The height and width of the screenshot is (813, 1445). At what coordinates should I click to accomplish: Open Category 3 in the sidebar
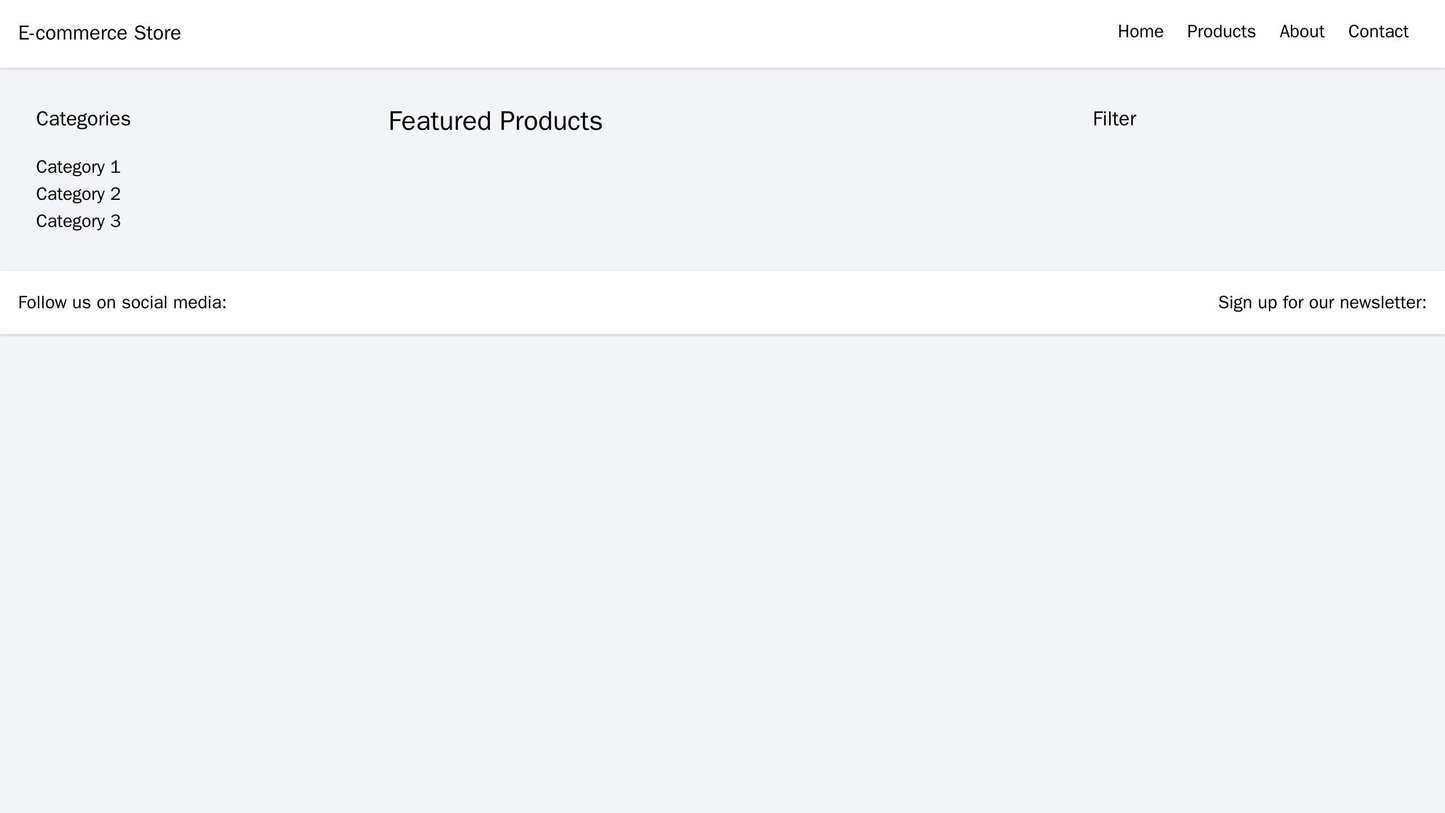[x=78, y=221]
